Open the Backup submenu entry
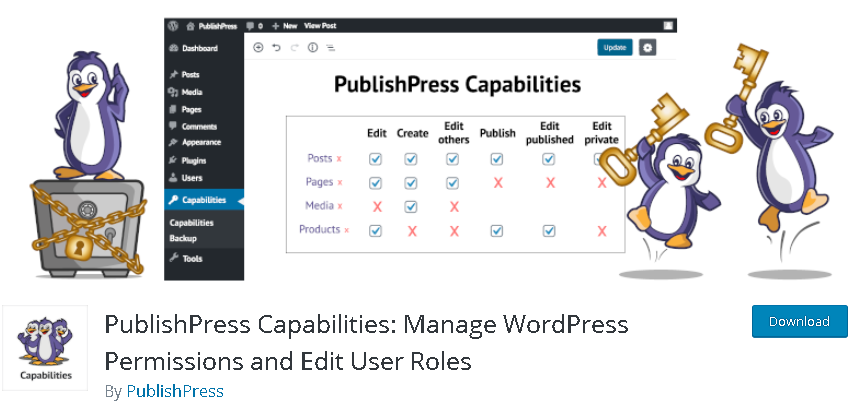Screen dimensions: 867x418 tap(183, 238)
